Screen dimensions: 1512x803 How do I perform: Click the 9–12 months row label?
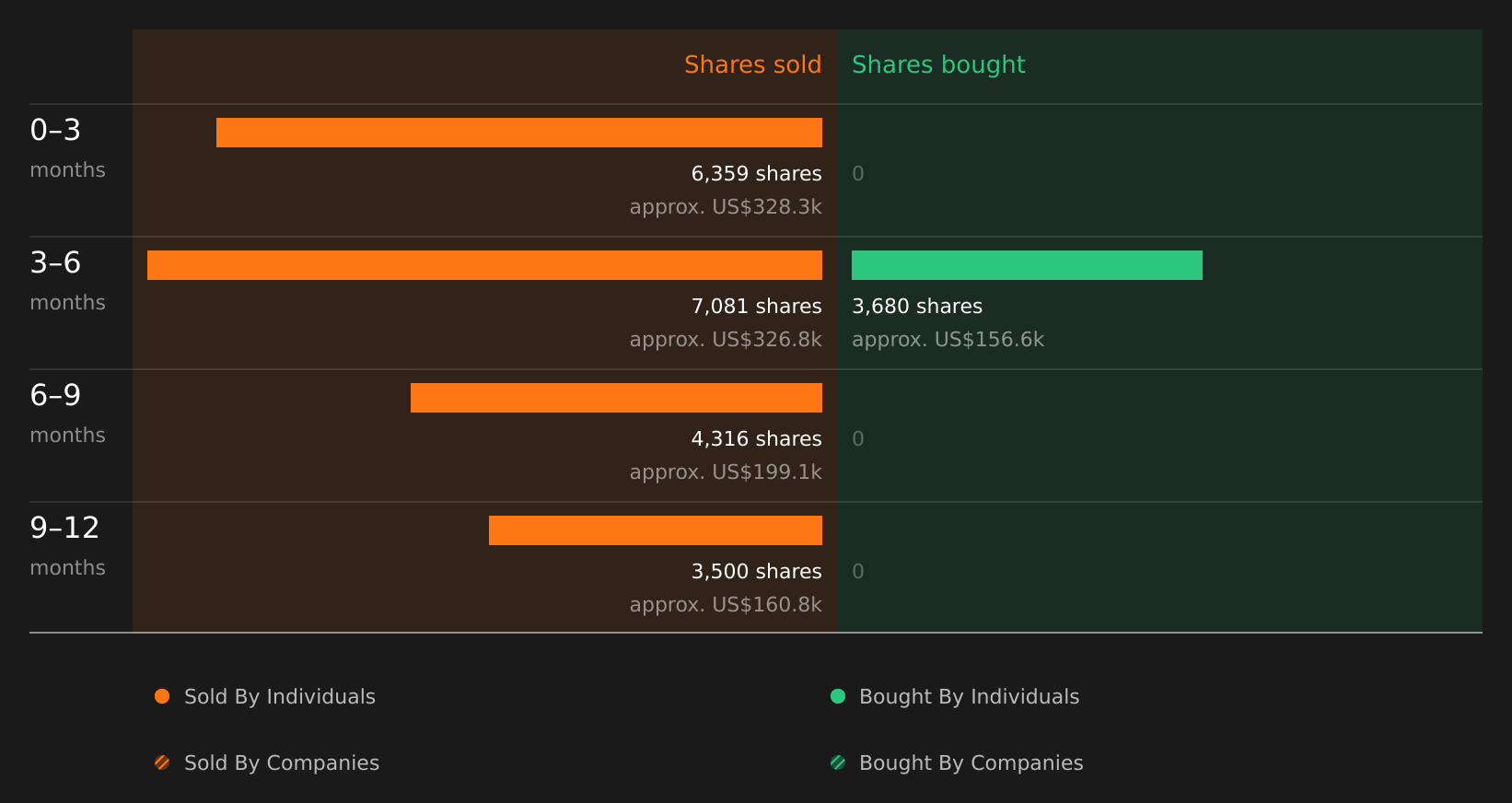[67, 545]
